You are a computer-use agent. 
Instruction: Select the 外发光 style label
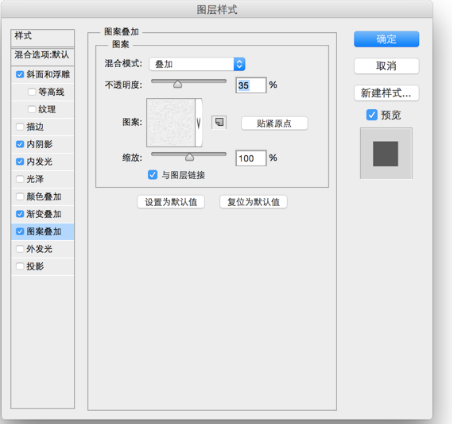40,249
